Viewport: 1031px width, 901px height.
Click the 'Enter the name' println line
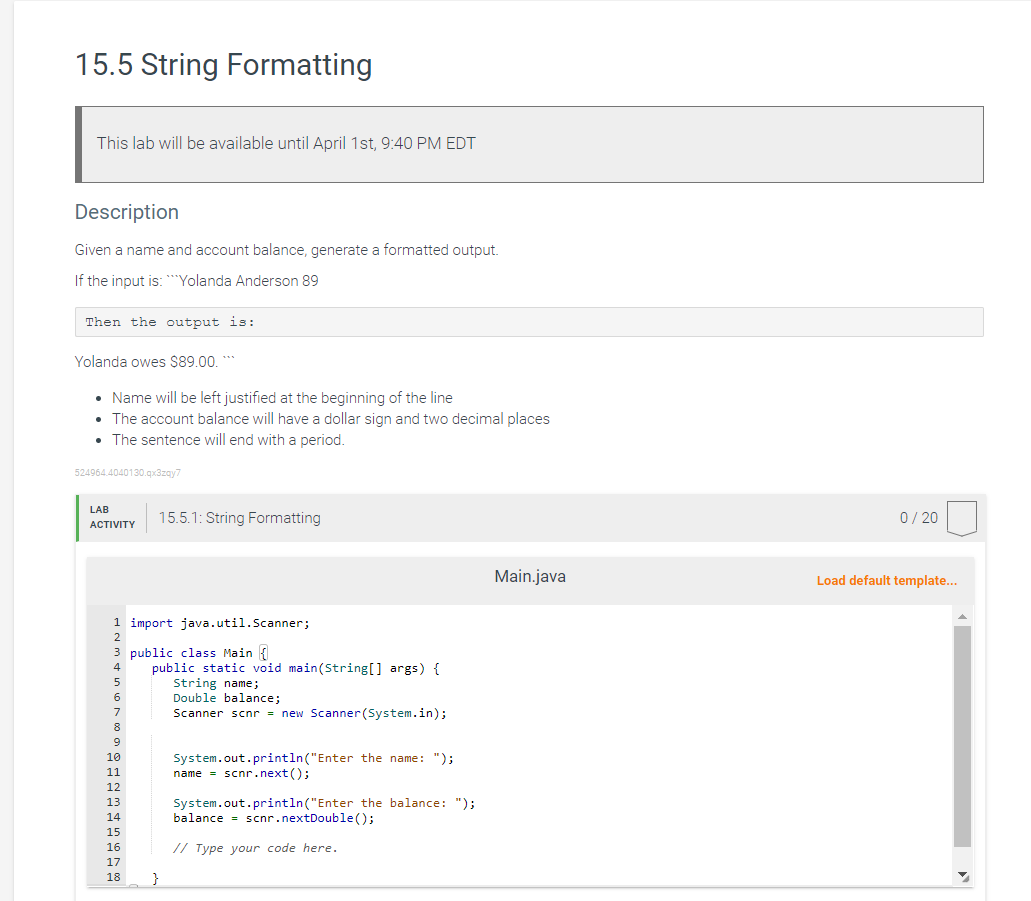(x=314, y=758)
